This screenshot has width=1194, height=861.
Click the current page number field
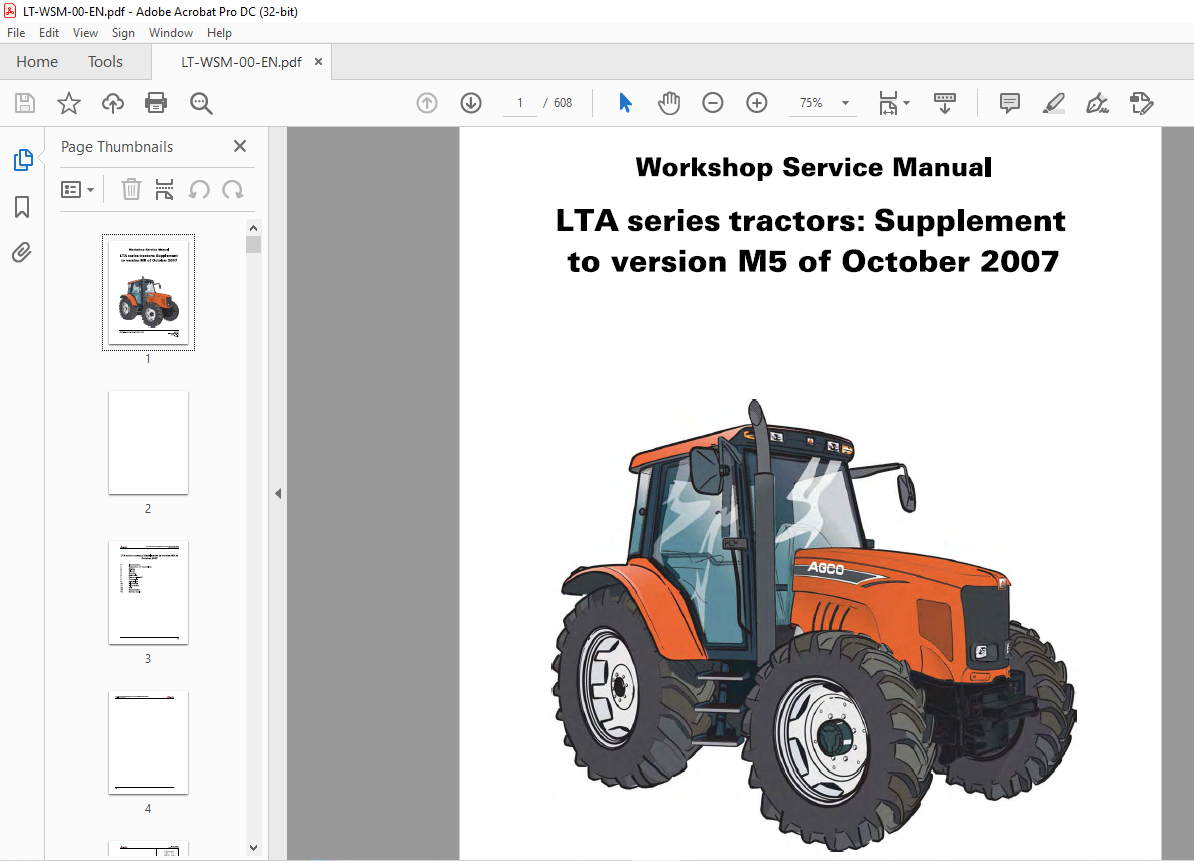520,103
